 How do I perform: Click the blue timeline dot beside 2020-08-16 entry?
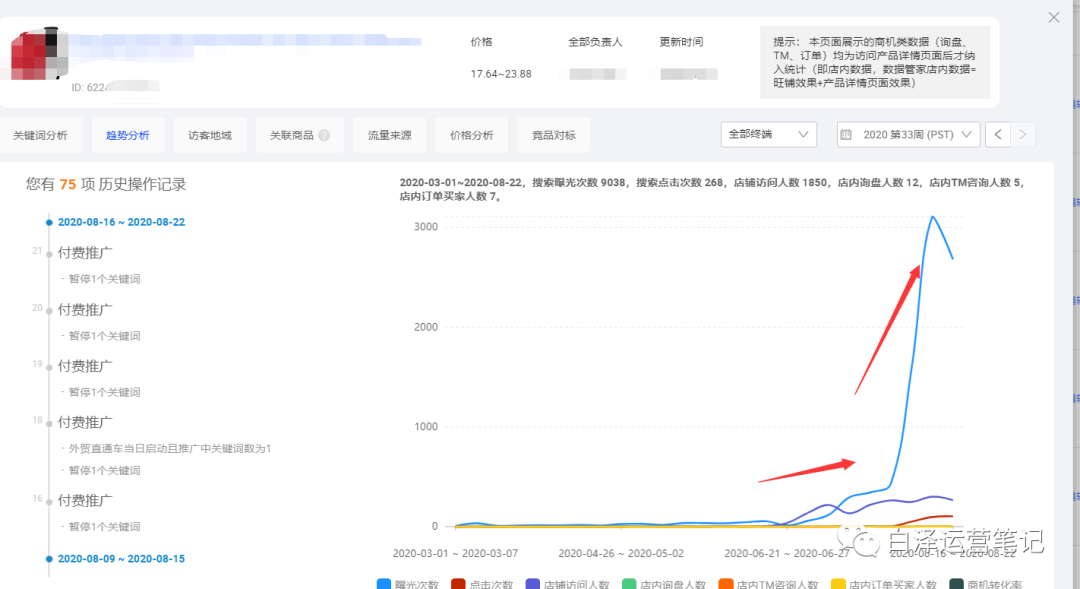tap(48, 221)
